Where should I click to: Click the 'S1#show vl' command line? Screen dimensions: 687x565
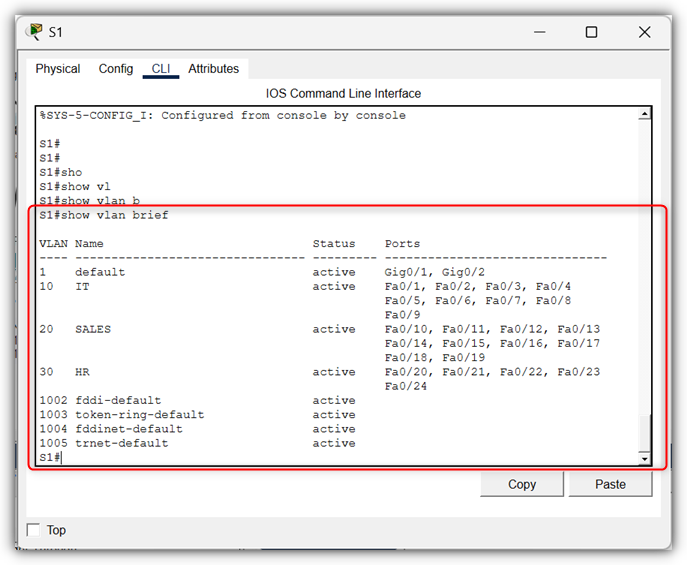pyautogui.click(x=75, y=187)
